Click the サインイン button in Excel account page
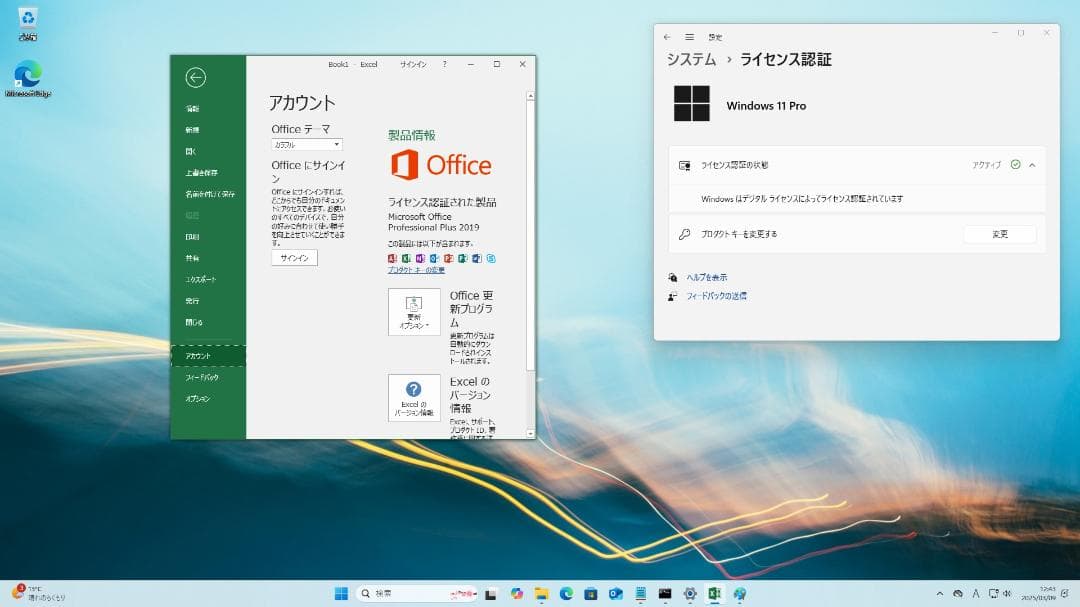Image resolution: width=1080 pixels, height=607 pixels. 293,257
